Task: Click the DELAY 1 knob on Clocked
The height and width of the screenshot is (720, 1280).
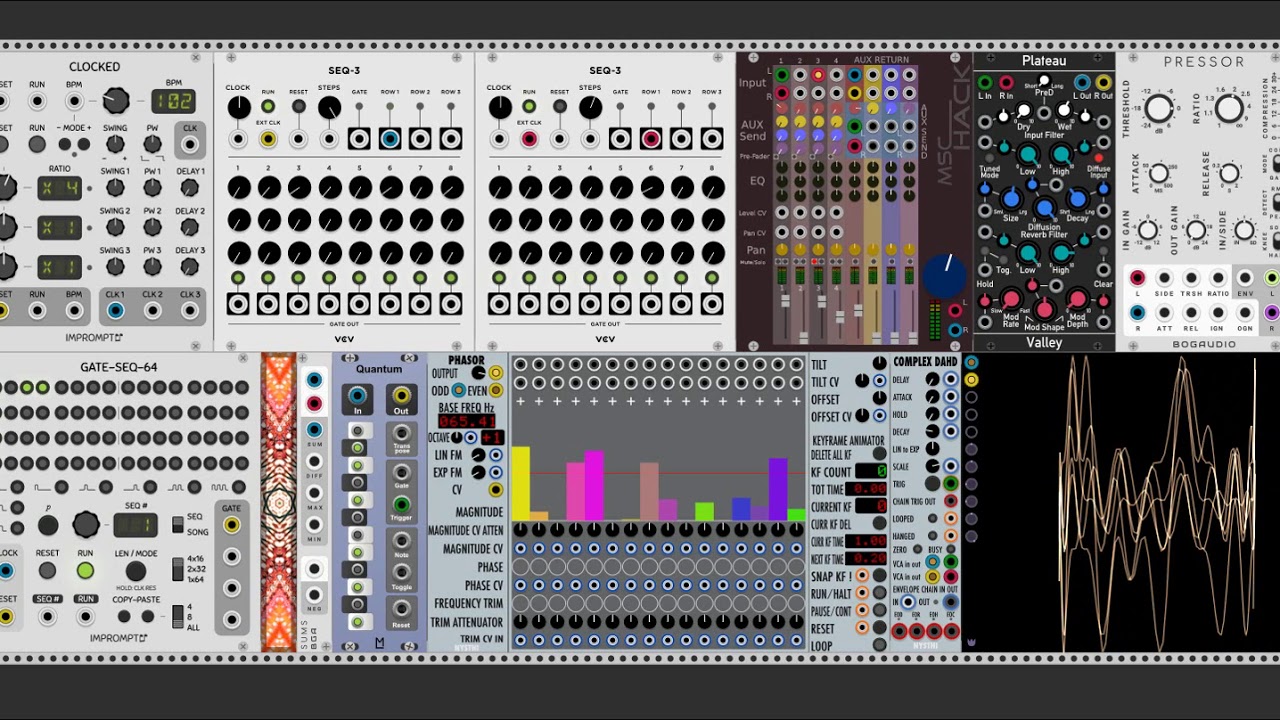Action: pyautogui.click(x=190, y=187)
